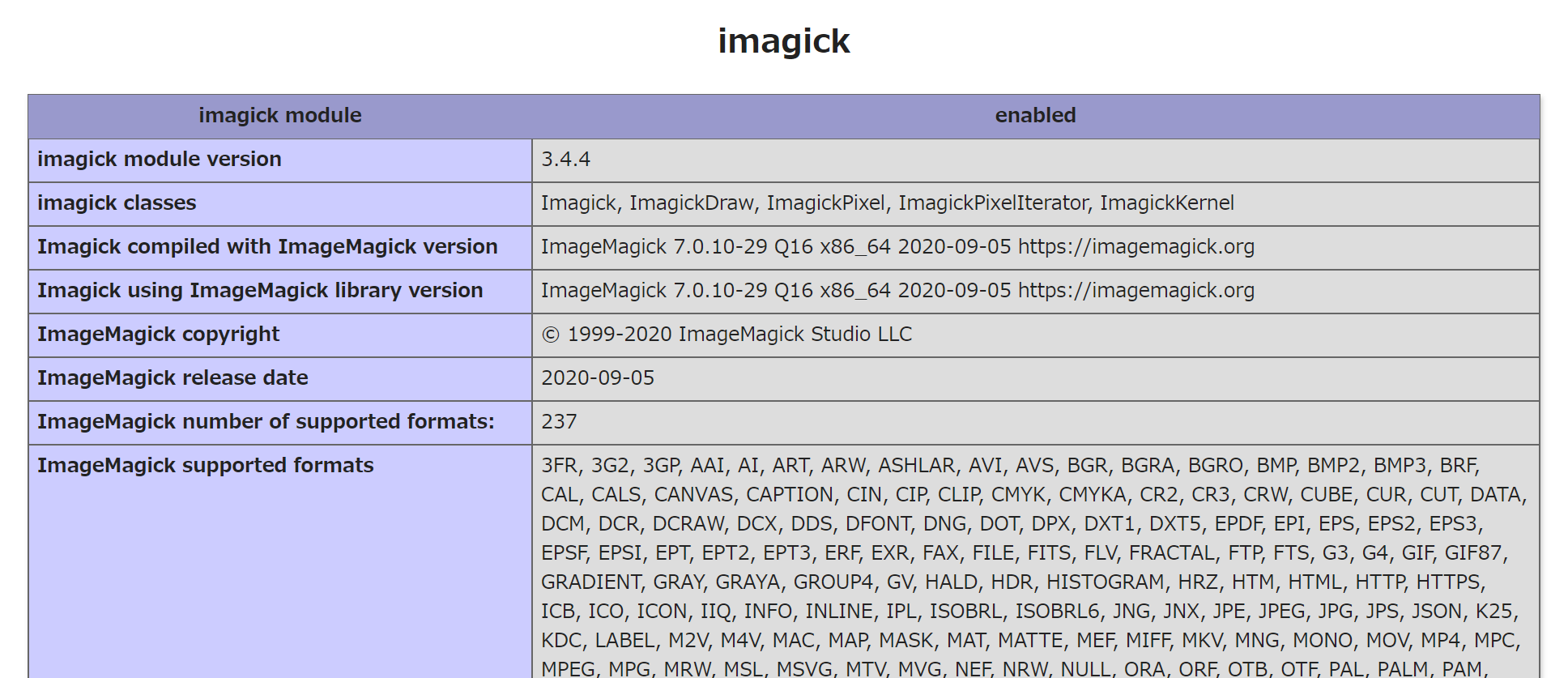Click the ASHLAR format in the list

[916, 466]
